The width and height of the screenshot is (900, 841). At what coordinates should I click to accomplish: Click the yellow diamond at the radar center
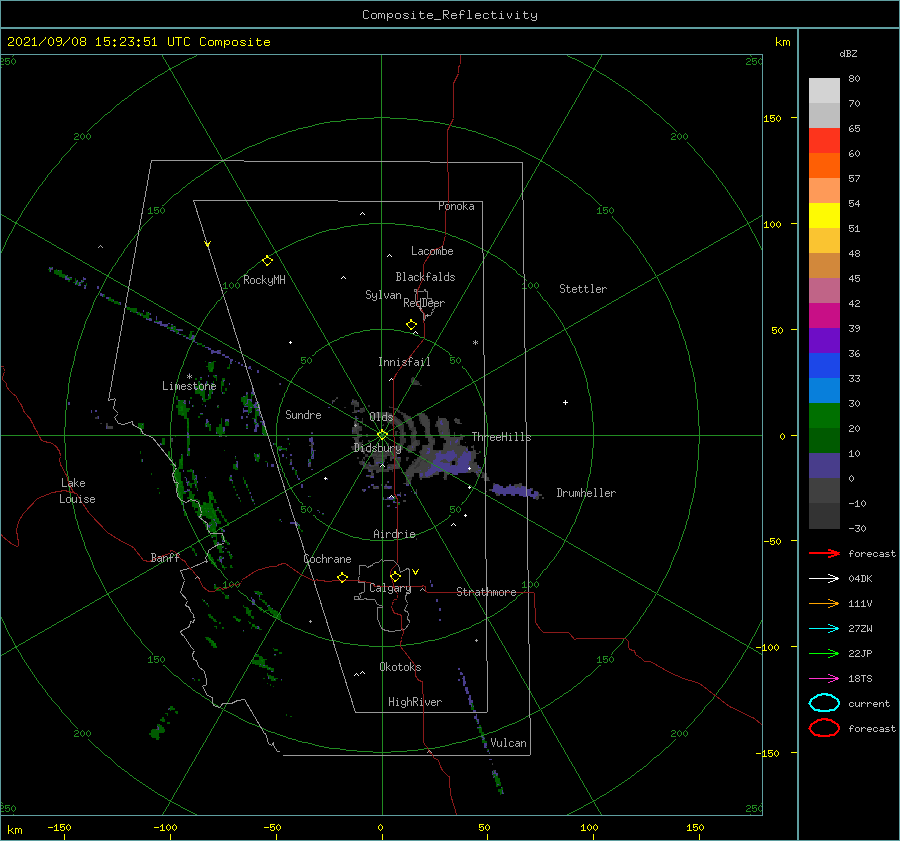pyautogui.click(x=382, y=435)
